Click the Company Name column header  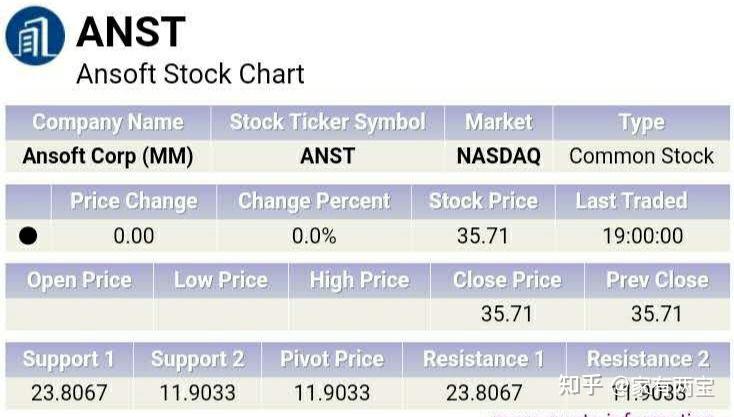coord(108,123)
